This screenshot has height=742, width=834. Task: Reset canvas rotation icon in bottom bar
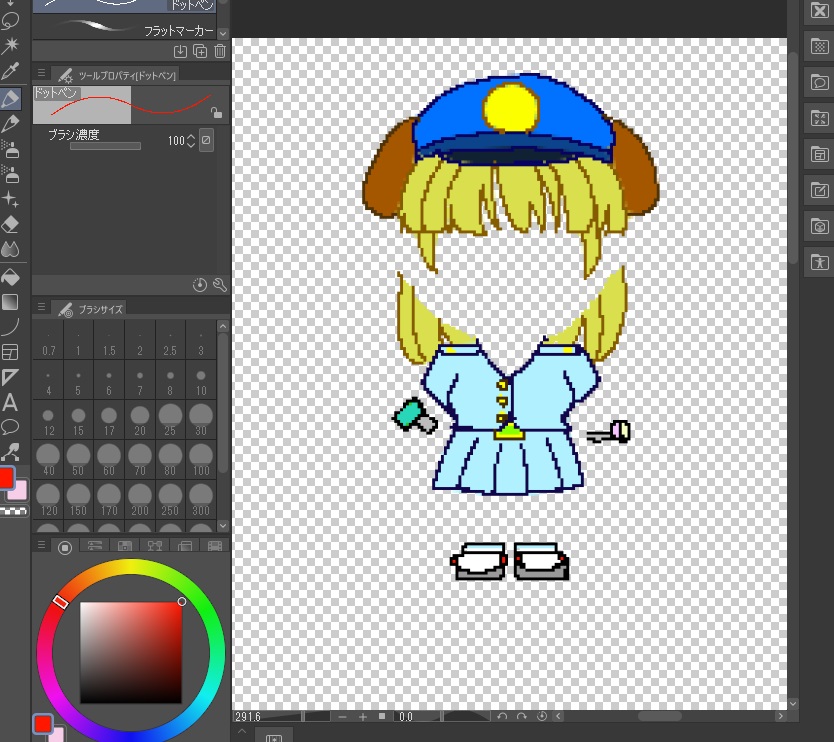(541, 716)
